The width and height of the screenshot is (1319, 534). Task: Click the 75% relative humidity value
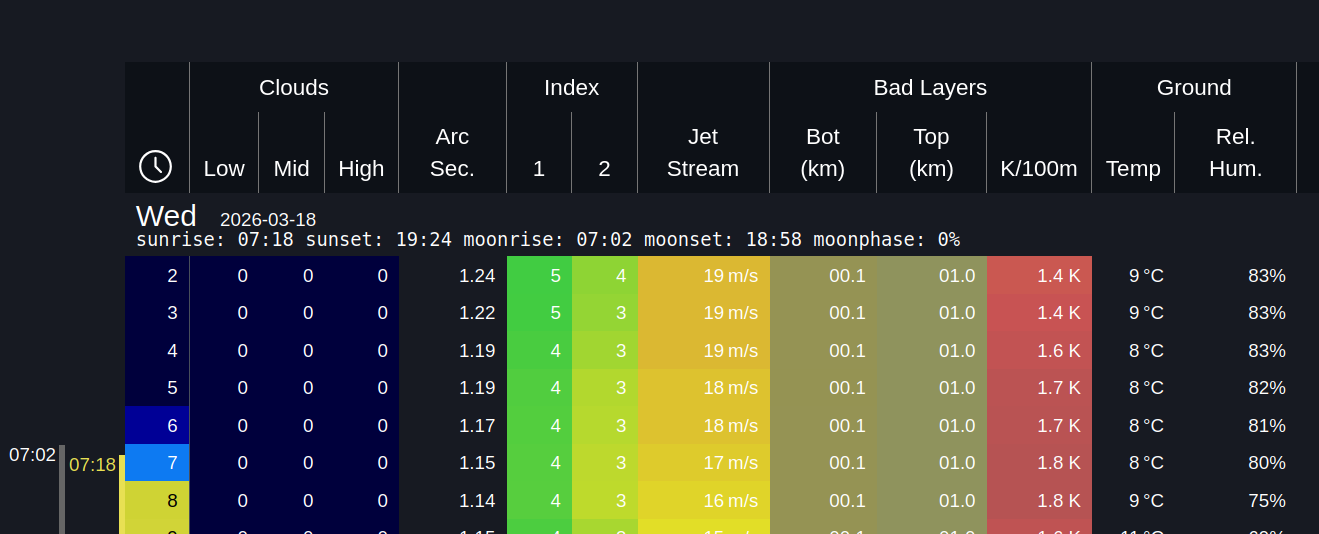(x=1266, y=500)
